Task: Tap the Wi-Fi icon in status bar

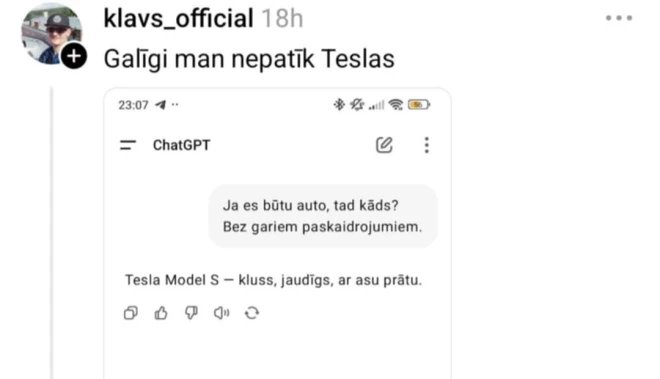Action: pyautogui.click(x=396, y=104)
